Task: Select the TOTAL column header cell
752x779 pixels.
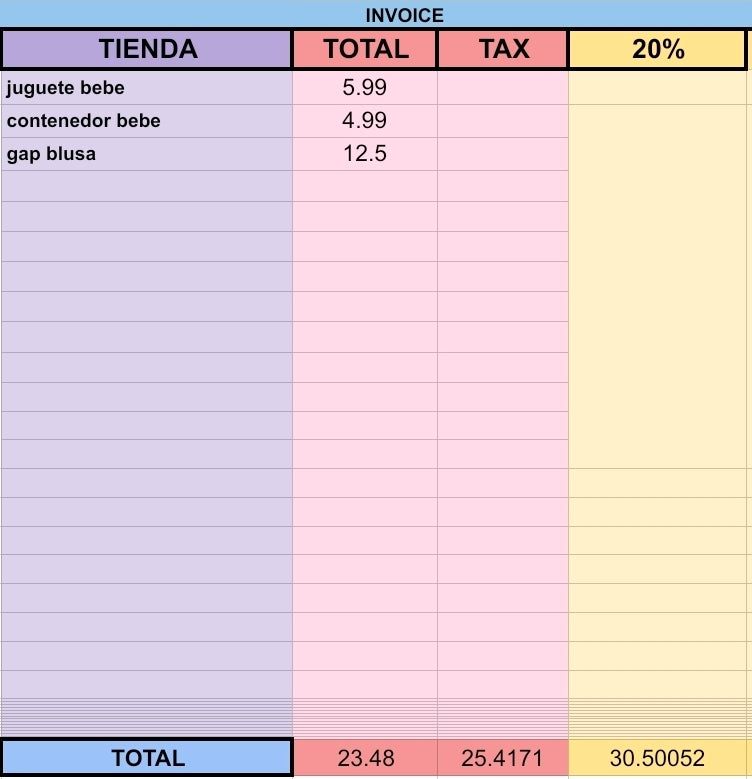Action: pyautogui.click(x=365, y=49)
